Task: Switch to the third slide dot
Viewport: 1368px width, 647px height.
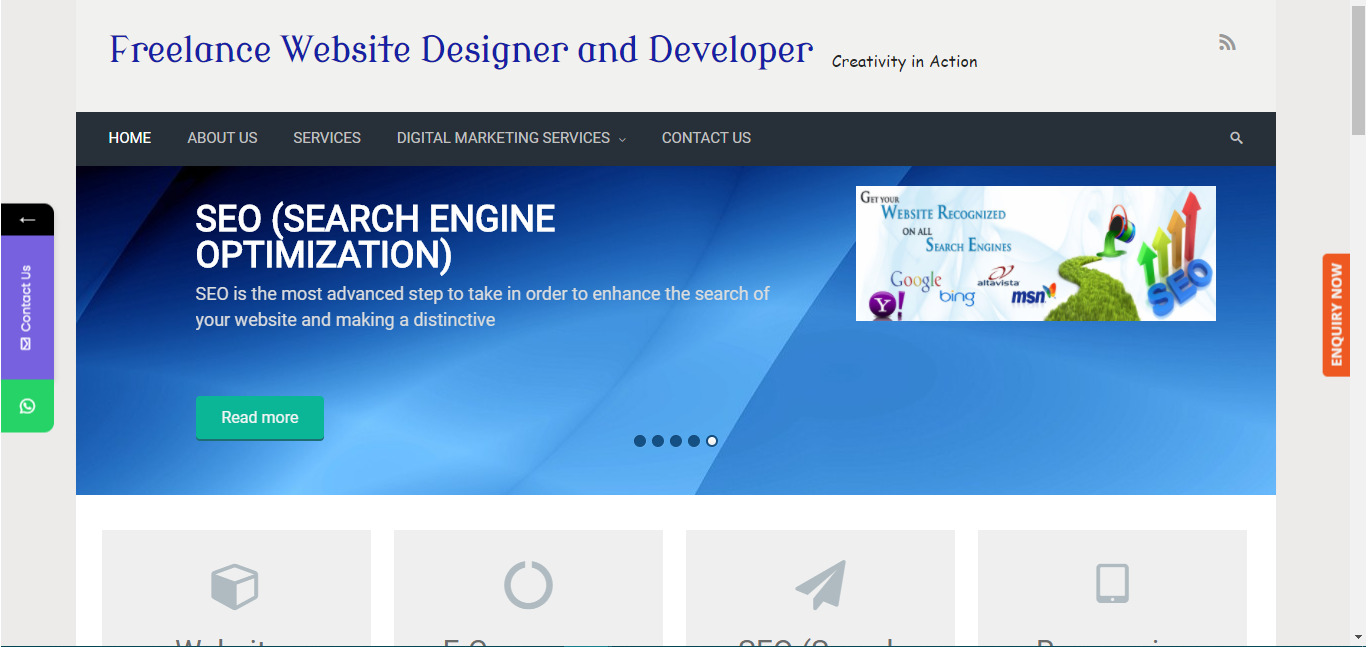Action: (x=676, y=440)
